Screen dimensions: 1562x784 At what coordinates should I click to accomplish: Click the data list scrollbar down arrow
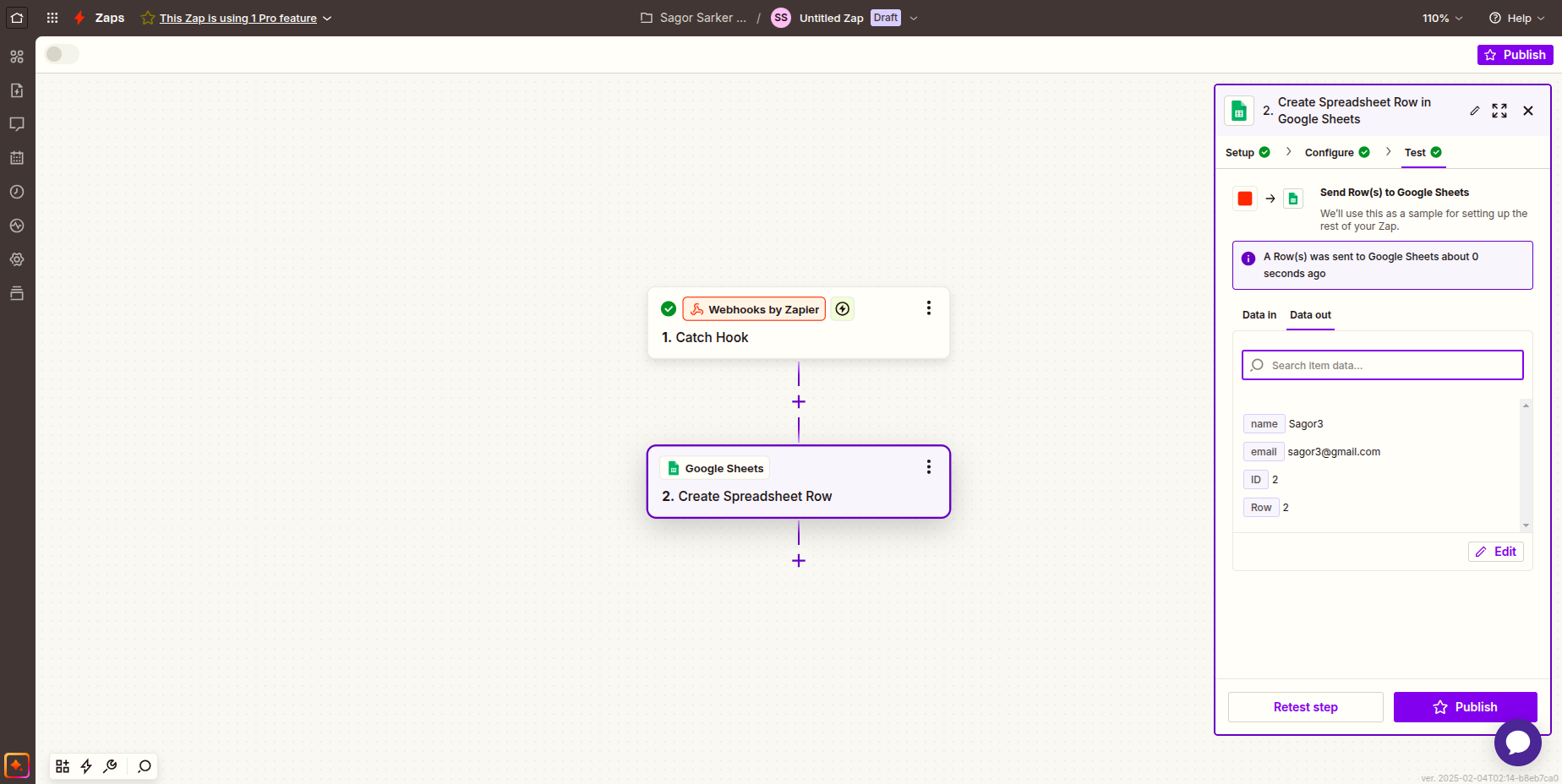[x=1526, y=525]
